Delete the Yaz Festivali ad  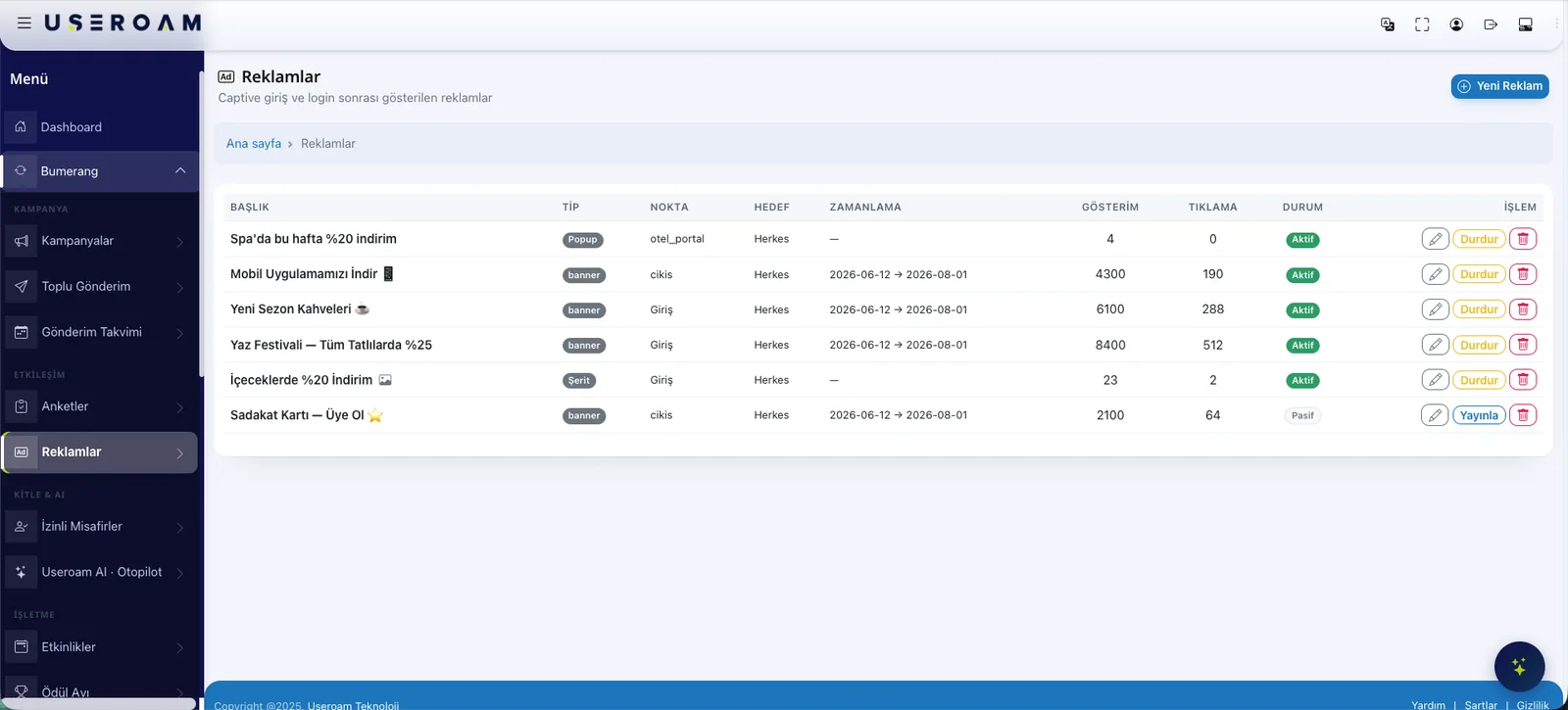click(x=1523, y=345)
